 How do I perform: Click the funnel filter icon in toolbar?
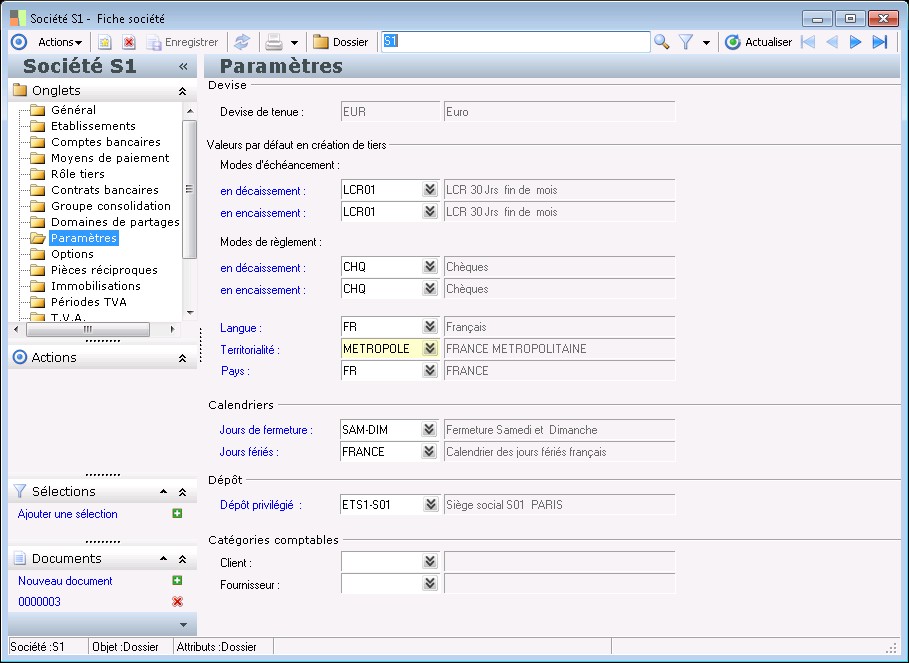click(x=687, y=42)
